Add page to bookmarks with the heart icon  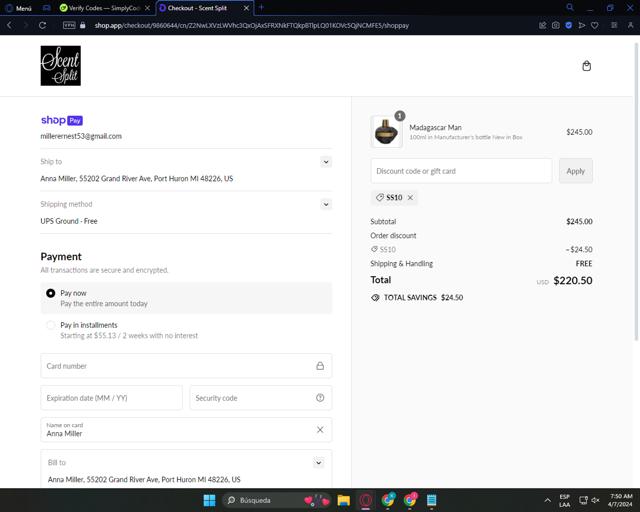[595, 25]
